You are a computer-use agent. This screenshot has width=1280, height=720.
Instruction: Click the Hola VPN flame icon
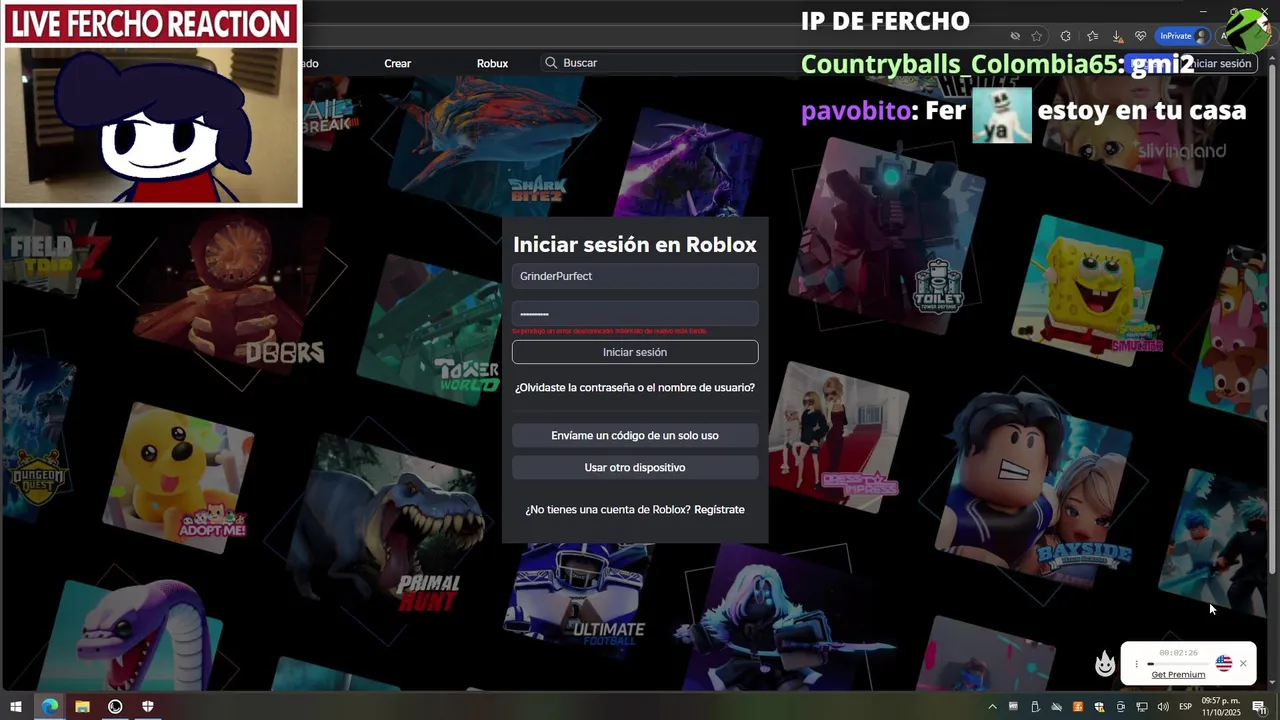[1105, 663]
